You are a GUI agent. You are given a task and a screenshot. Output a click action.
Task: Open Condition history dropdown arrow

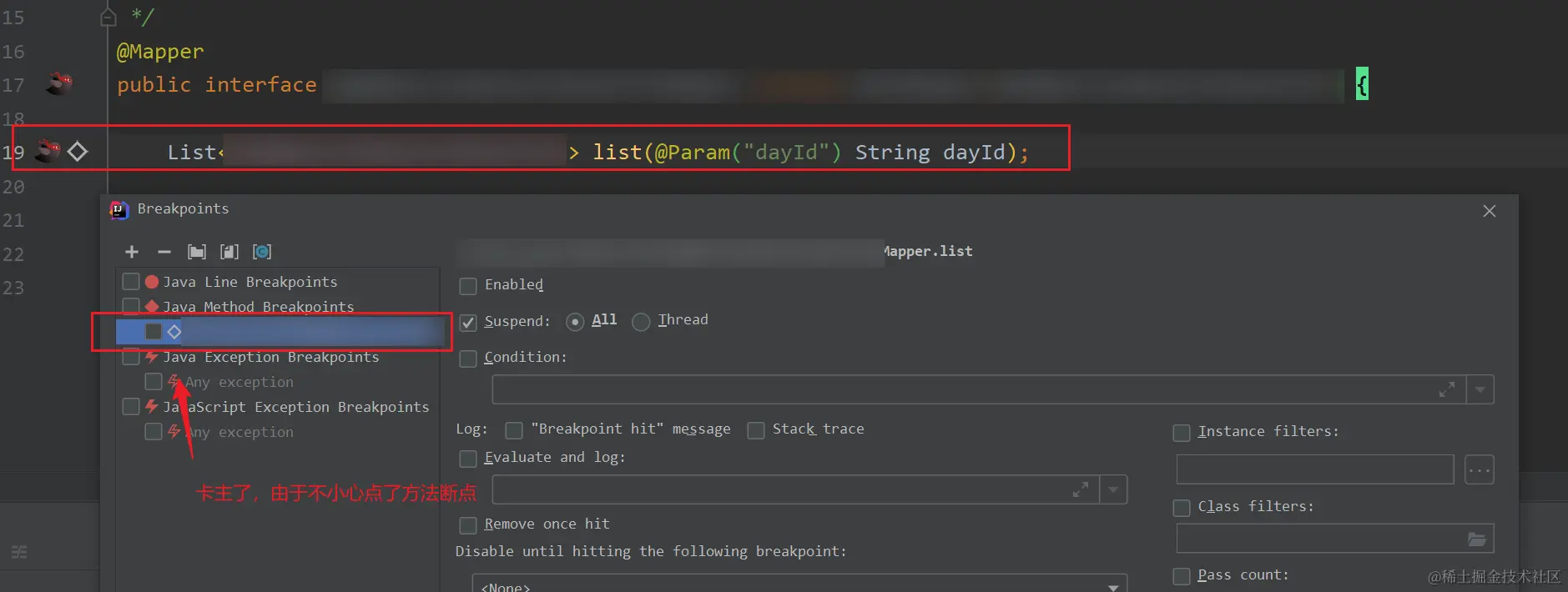[x=1480, y=389]
